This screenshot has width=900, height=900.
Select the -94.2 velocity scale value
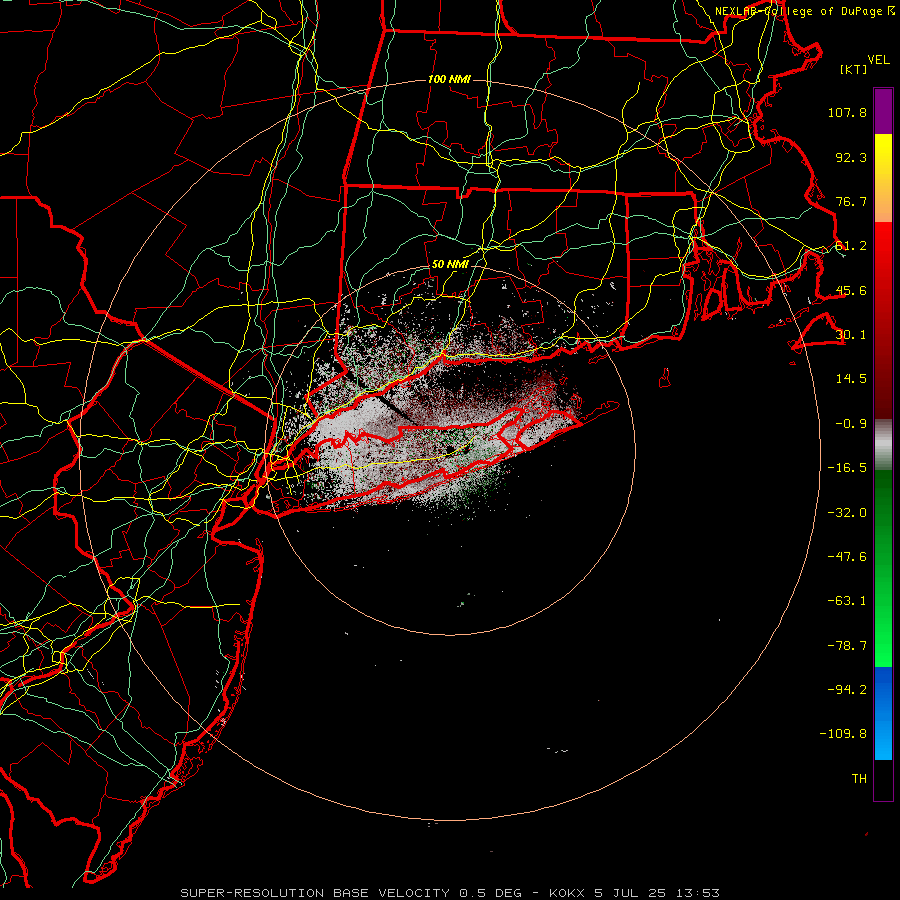click(x=847, y=690)
